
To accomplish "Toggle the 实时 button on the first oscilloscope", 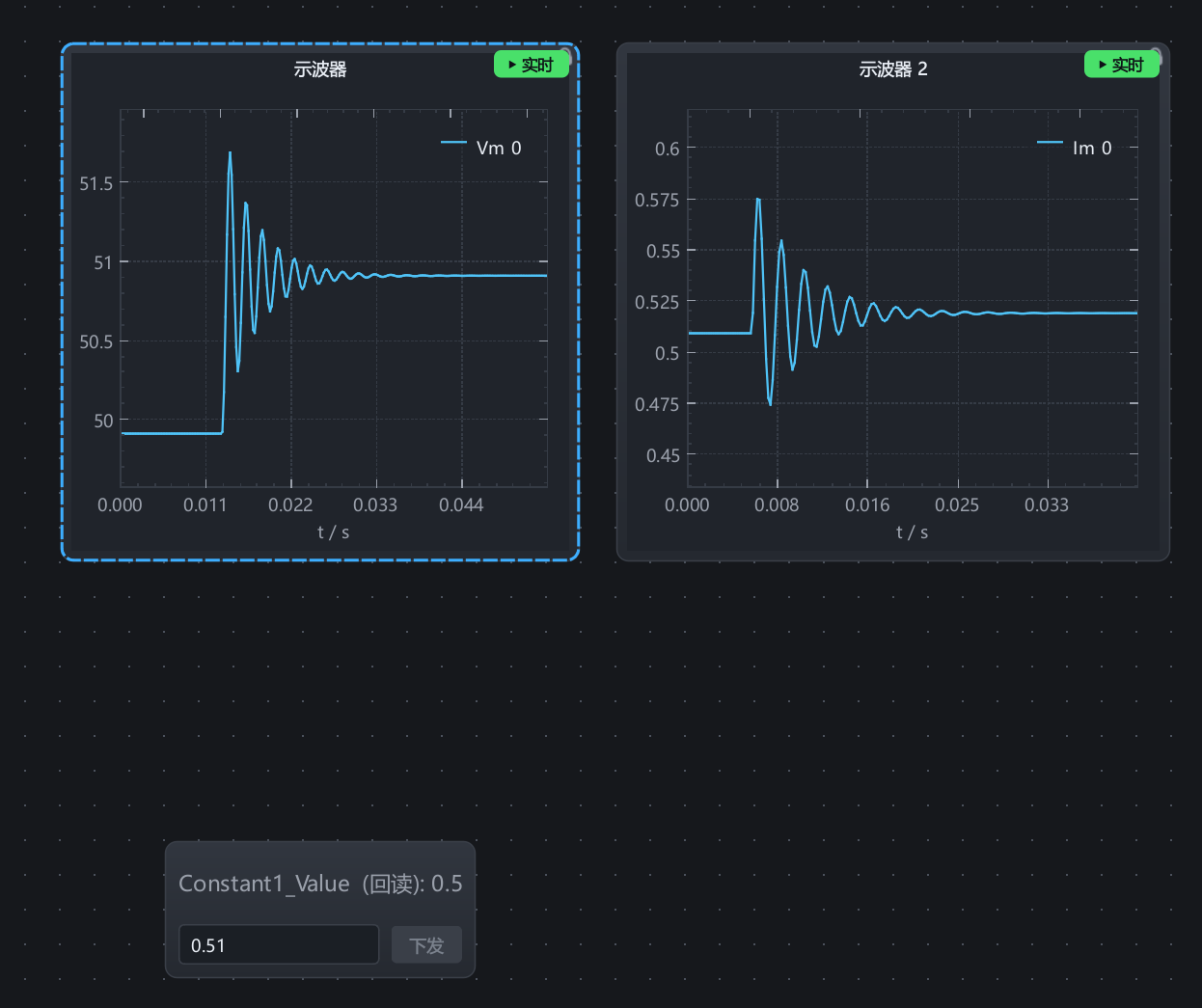I will coord(532,65).
